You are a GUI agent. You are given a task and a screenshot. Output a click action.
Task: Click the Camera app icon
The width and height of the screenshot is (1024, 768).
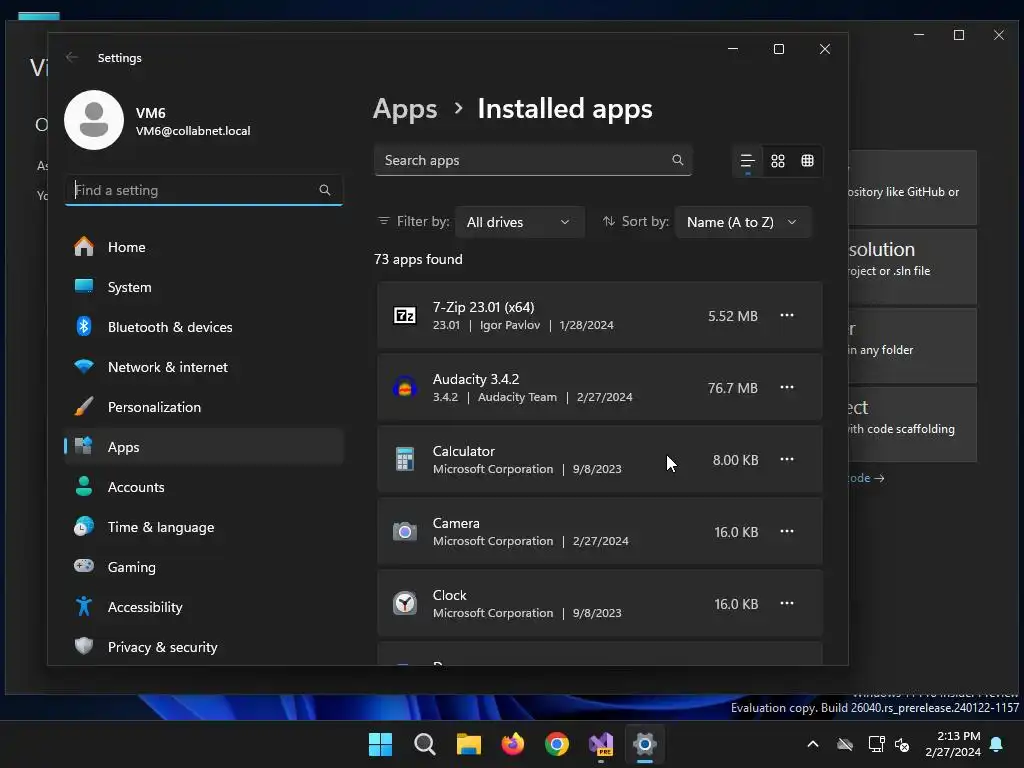[405, 532]
